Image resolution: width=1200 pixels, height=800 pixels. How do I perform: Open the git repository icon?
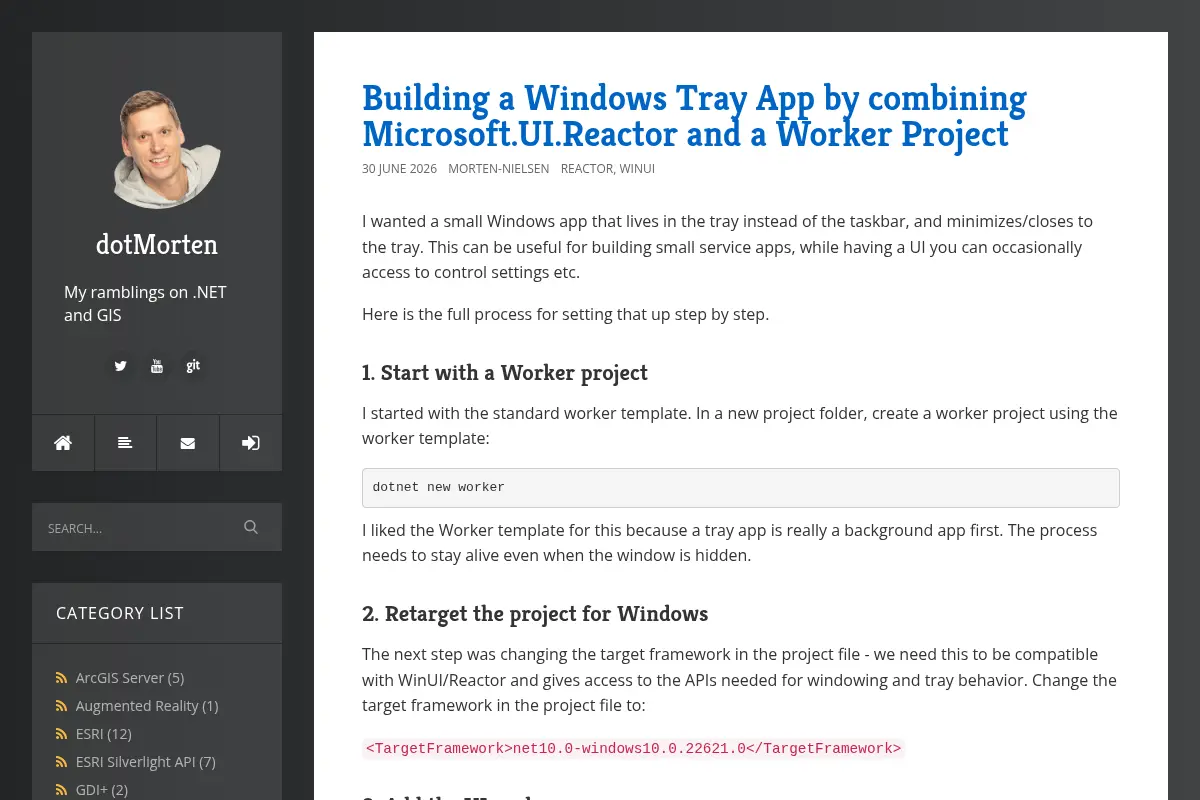(x=193, y=366)
